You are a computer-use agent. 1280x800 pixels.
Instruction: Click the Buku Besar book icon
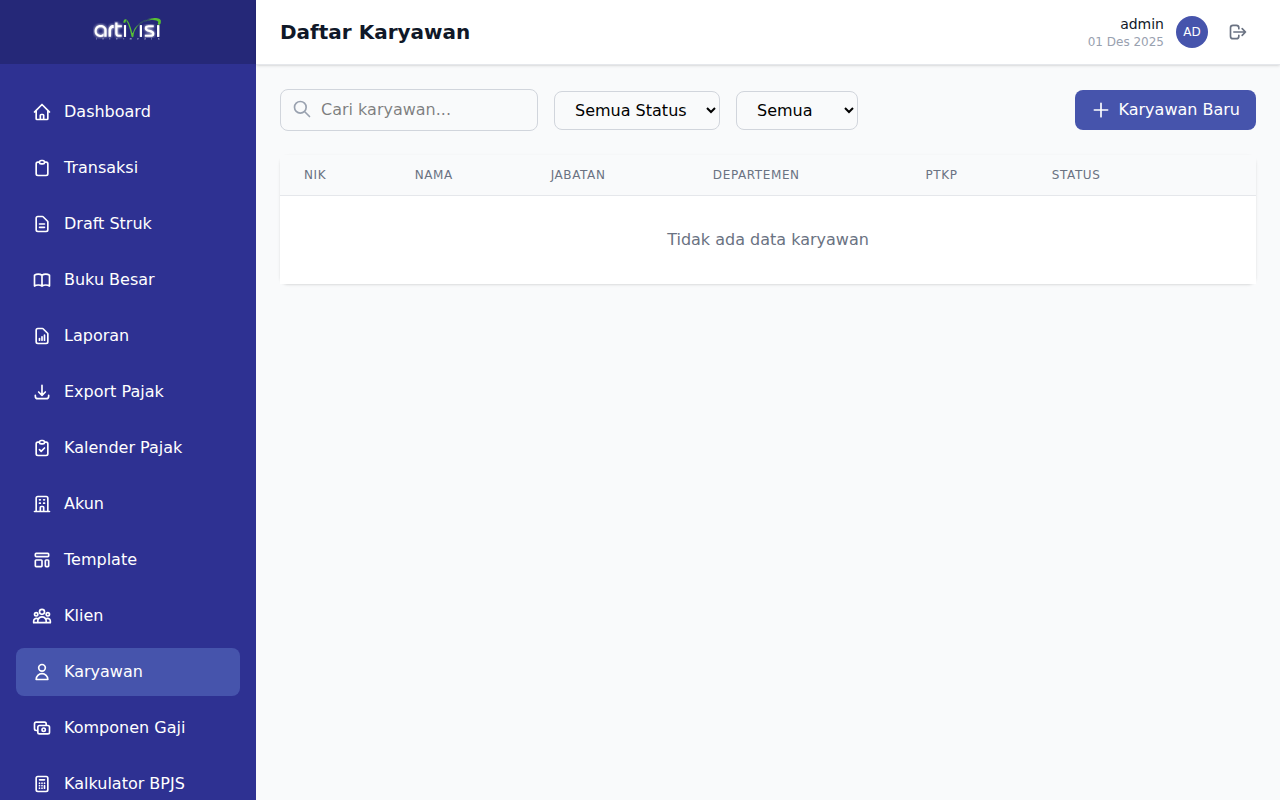pos(42,280)
